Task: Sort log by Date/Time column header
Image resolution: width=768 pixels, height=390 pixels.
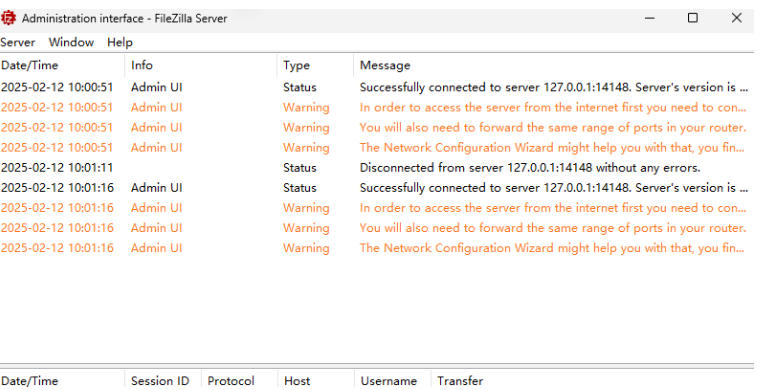Action: pyautogui.click(x=62, y=65)
